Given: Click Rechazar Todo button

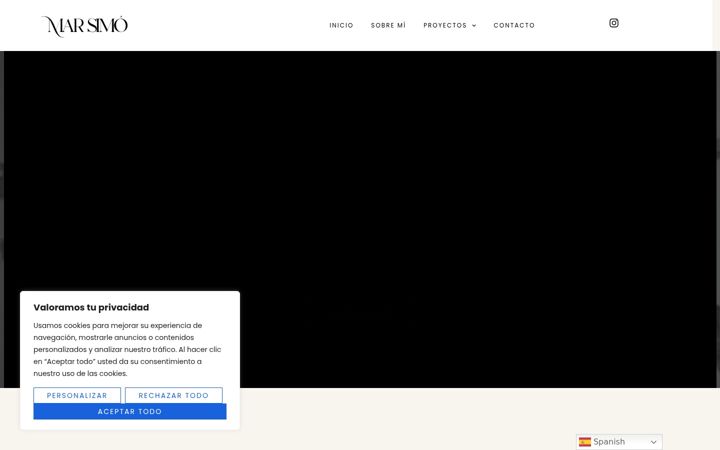Looking at the screenshot, I should pyautogui.click(x=174, y=395).
